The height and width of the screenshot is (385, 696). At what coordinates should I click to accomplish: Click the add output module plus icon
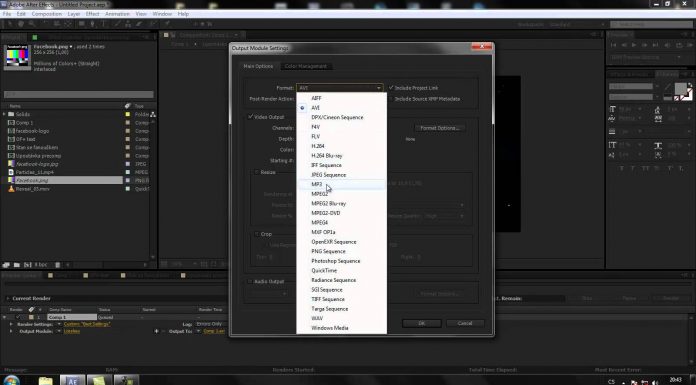click(x=156, y=331)
